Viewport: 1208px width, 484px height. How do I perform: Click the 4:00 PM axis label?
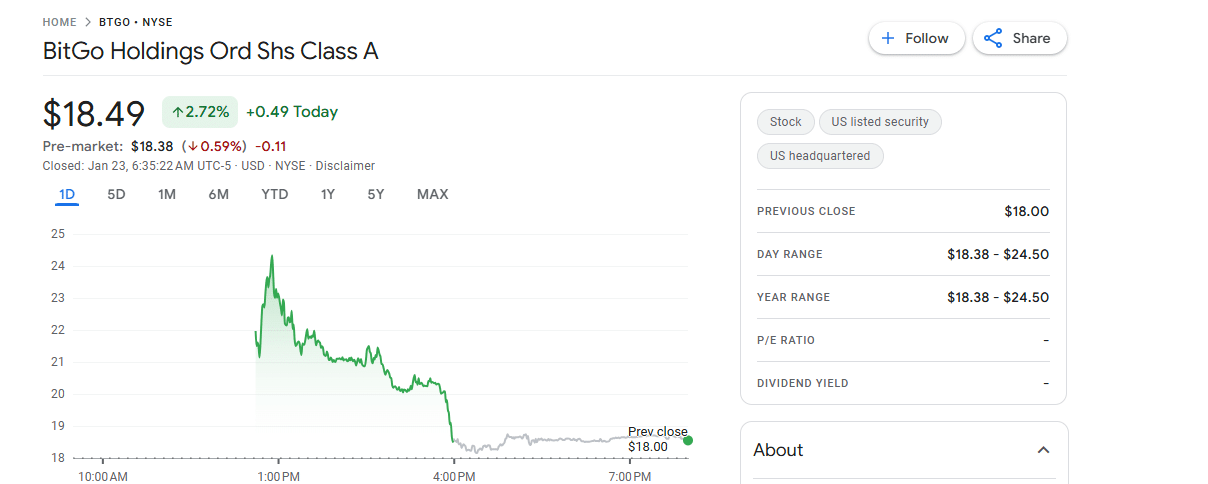[x=454, y=477]
